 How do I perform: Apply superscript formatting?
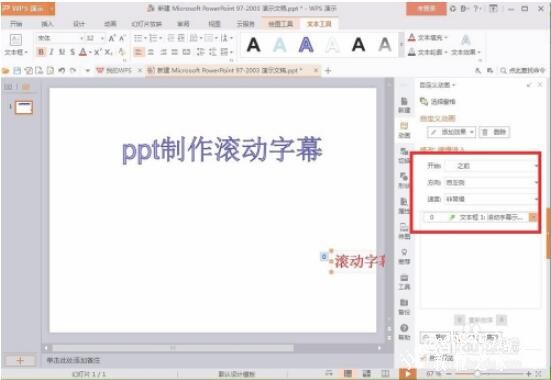tap(97, 52)
